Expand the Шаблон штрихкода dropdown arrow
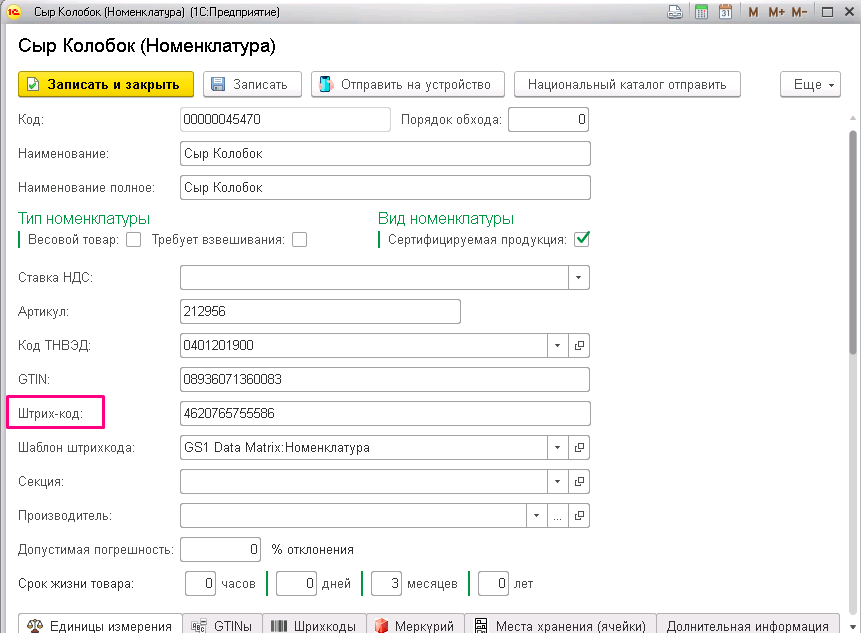Image resolution: width=861 pixels, height=633 pixels. [x=557, y=448]
